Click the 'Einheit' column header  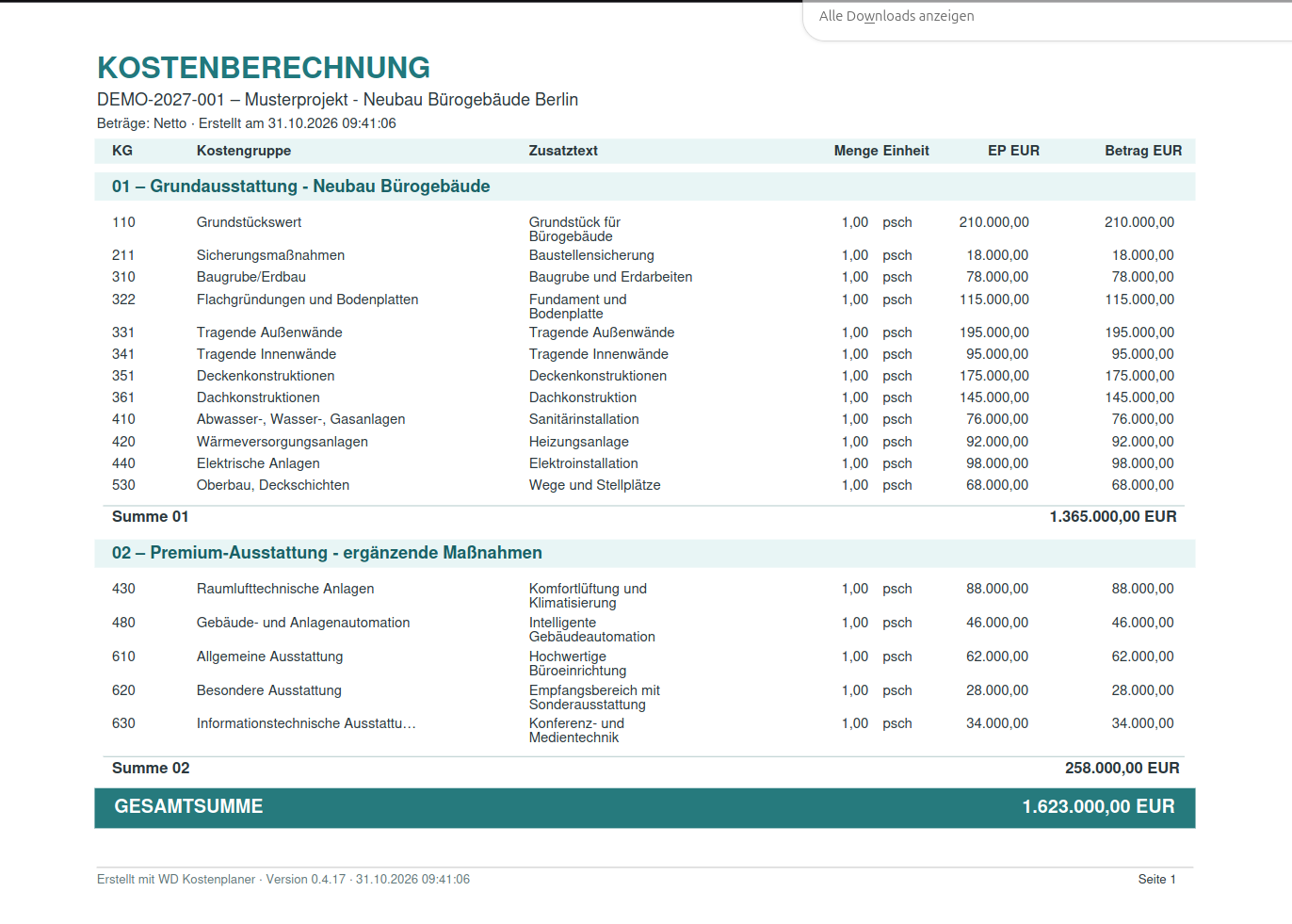tap(906, 151)
